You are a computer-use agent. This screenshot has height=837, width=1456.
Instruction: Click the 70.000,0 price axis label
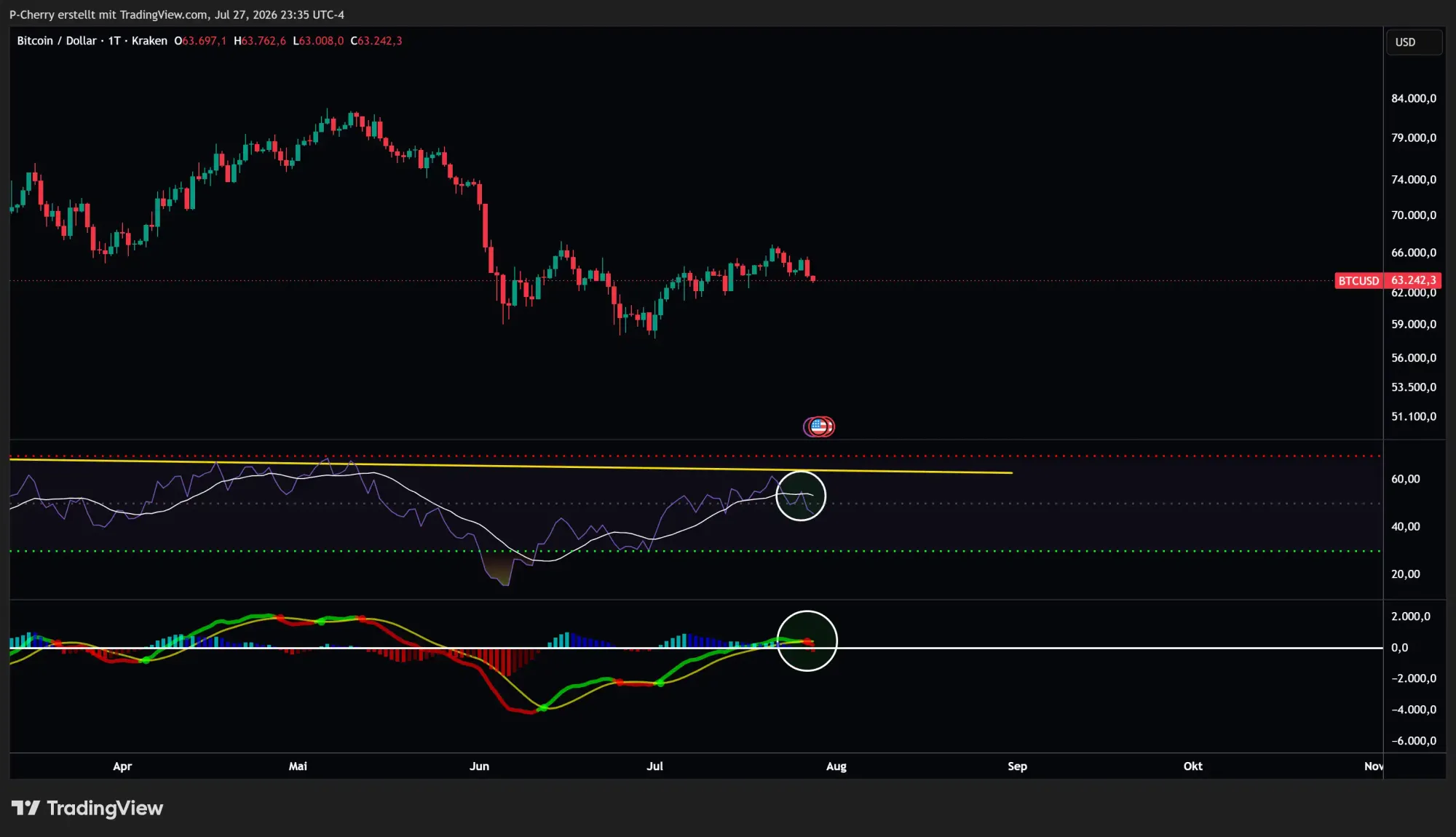[1414, 215]
